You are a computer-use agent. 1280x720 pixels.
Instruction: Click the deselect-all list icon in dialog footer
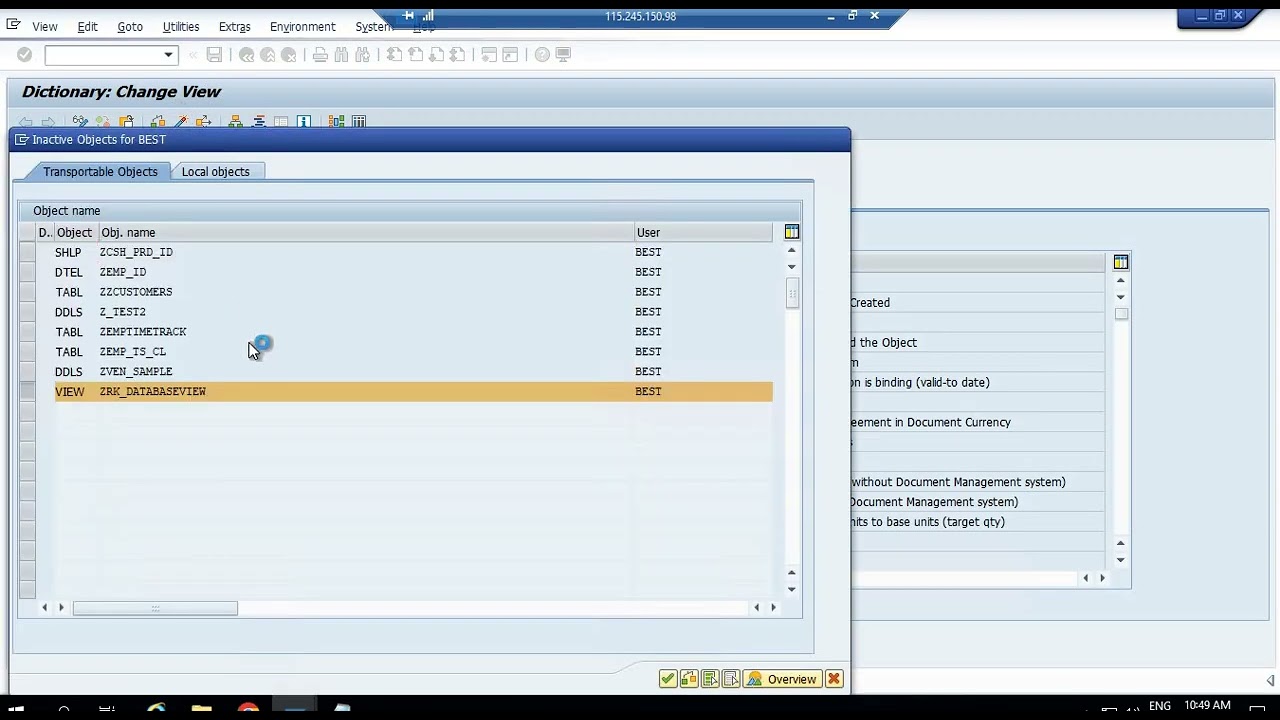click(x=731, y=679)
